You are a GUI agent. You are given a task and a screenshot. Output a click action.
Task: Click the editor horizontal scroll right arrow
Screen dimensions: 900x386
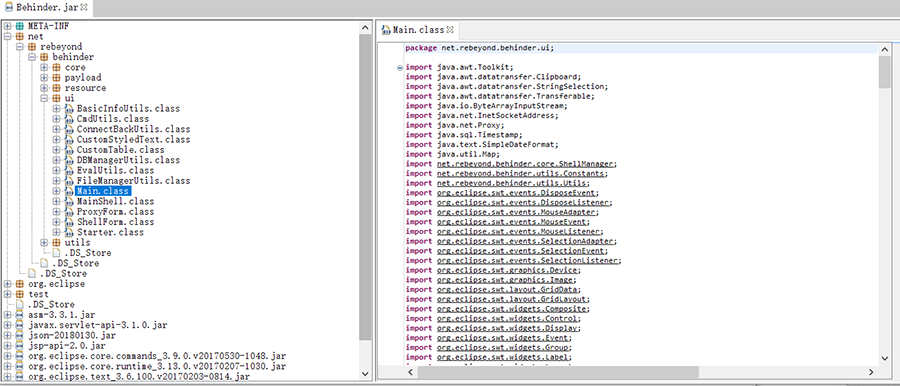coord(871,372)
